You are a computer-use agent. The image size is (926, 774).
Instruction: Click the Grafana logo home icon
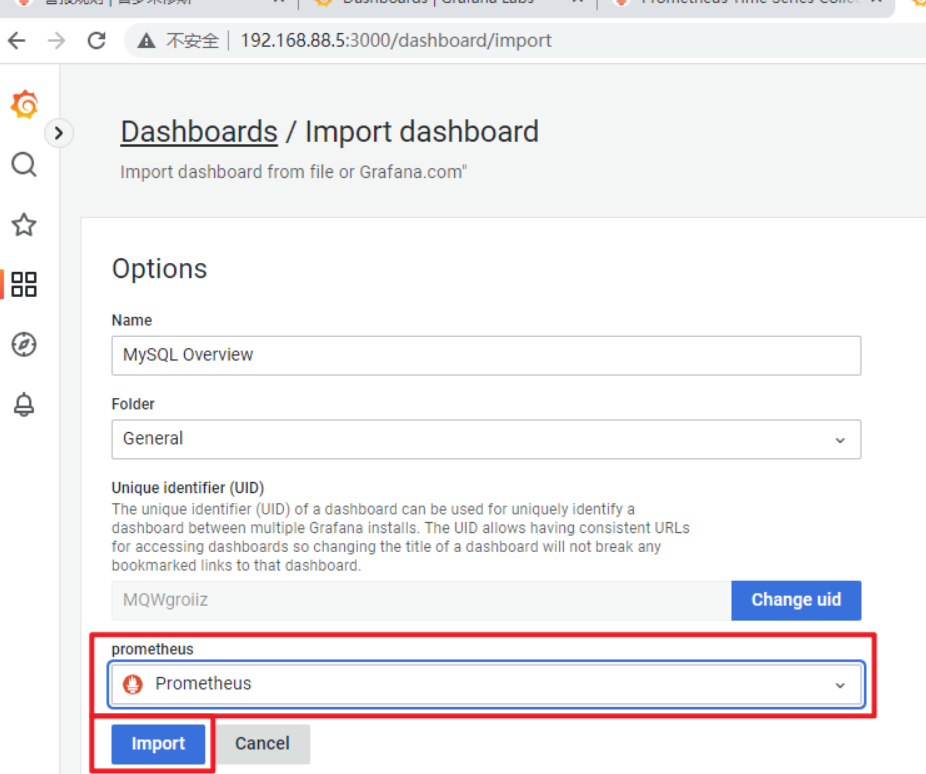pyautogui.click(x=24, y=104)
